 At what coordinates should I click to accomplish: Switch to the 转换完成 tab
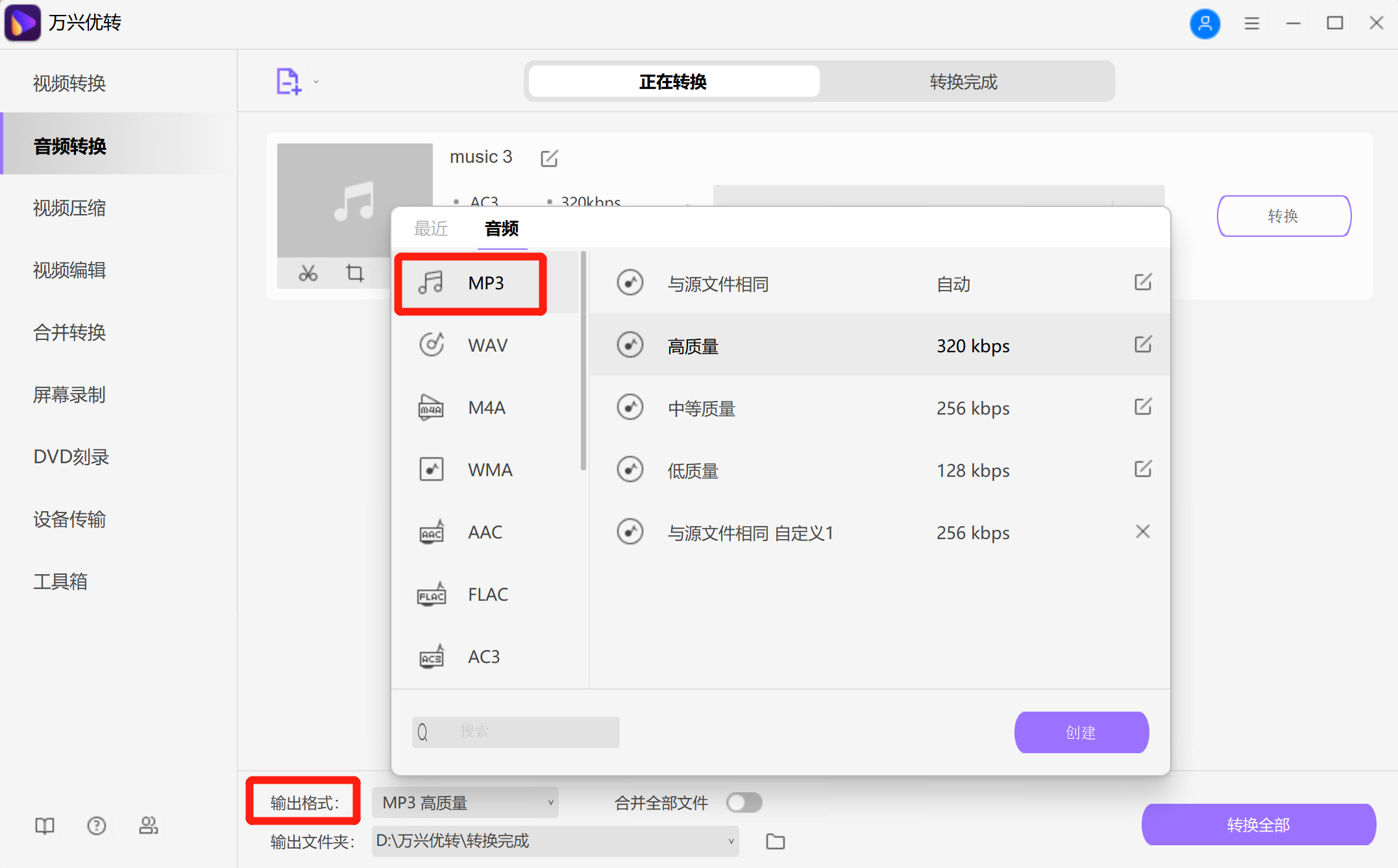(x=963, y=82)
